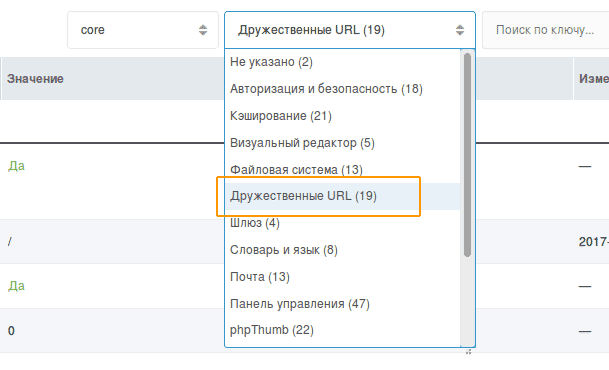
Task: Collapse the Дружественные URL (19) area dropdown
Action: [x=350, y=30]
